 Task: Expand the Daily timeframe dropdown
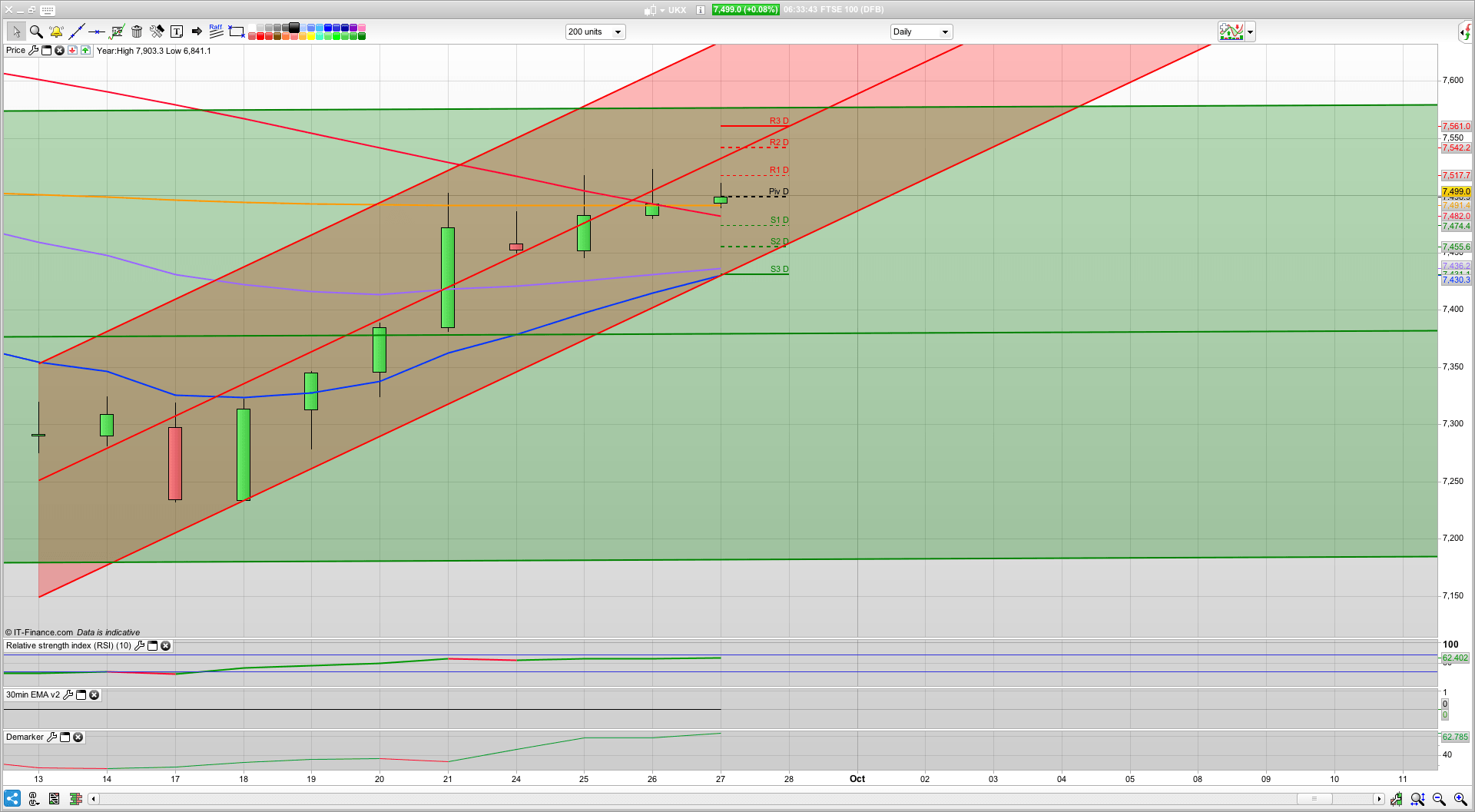pyautogui.click(x=921, y=31)
